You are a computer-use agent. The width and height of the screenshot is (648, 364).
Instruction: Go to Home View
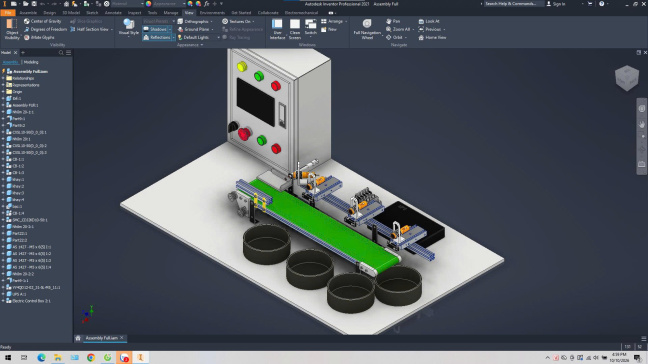pos(432,38)
